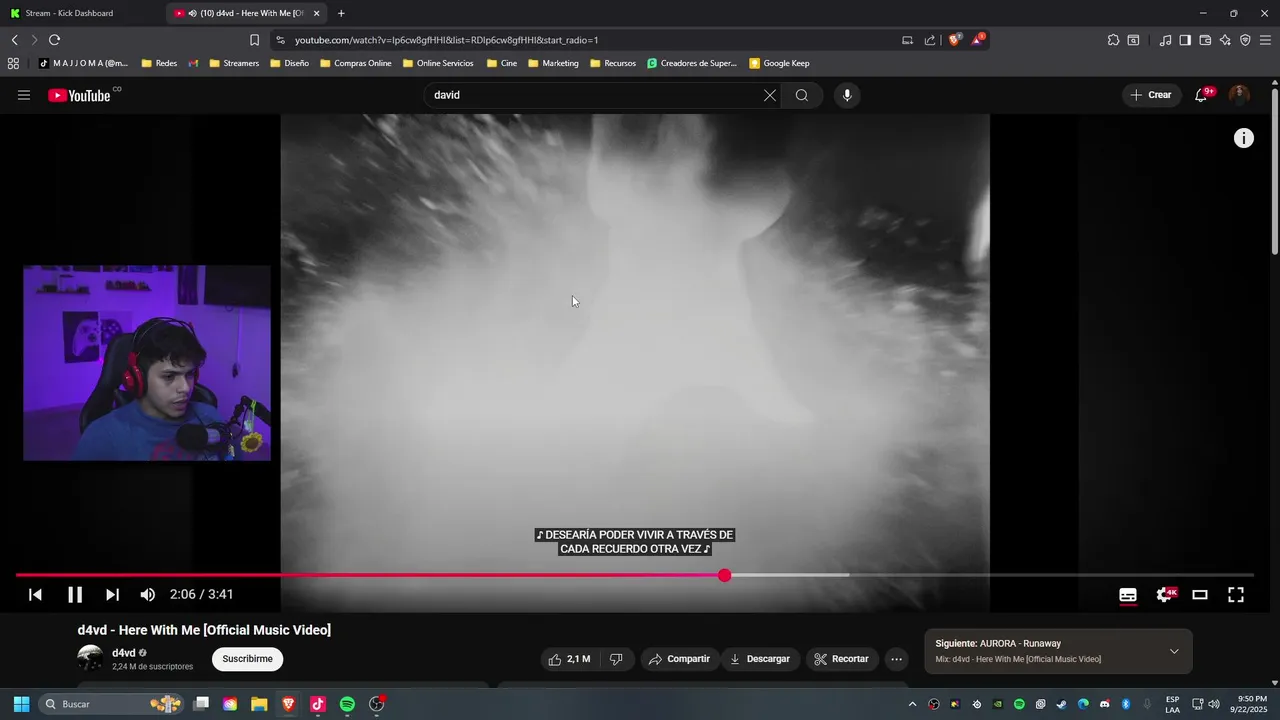Show the video info card icon

[1243, 138]
